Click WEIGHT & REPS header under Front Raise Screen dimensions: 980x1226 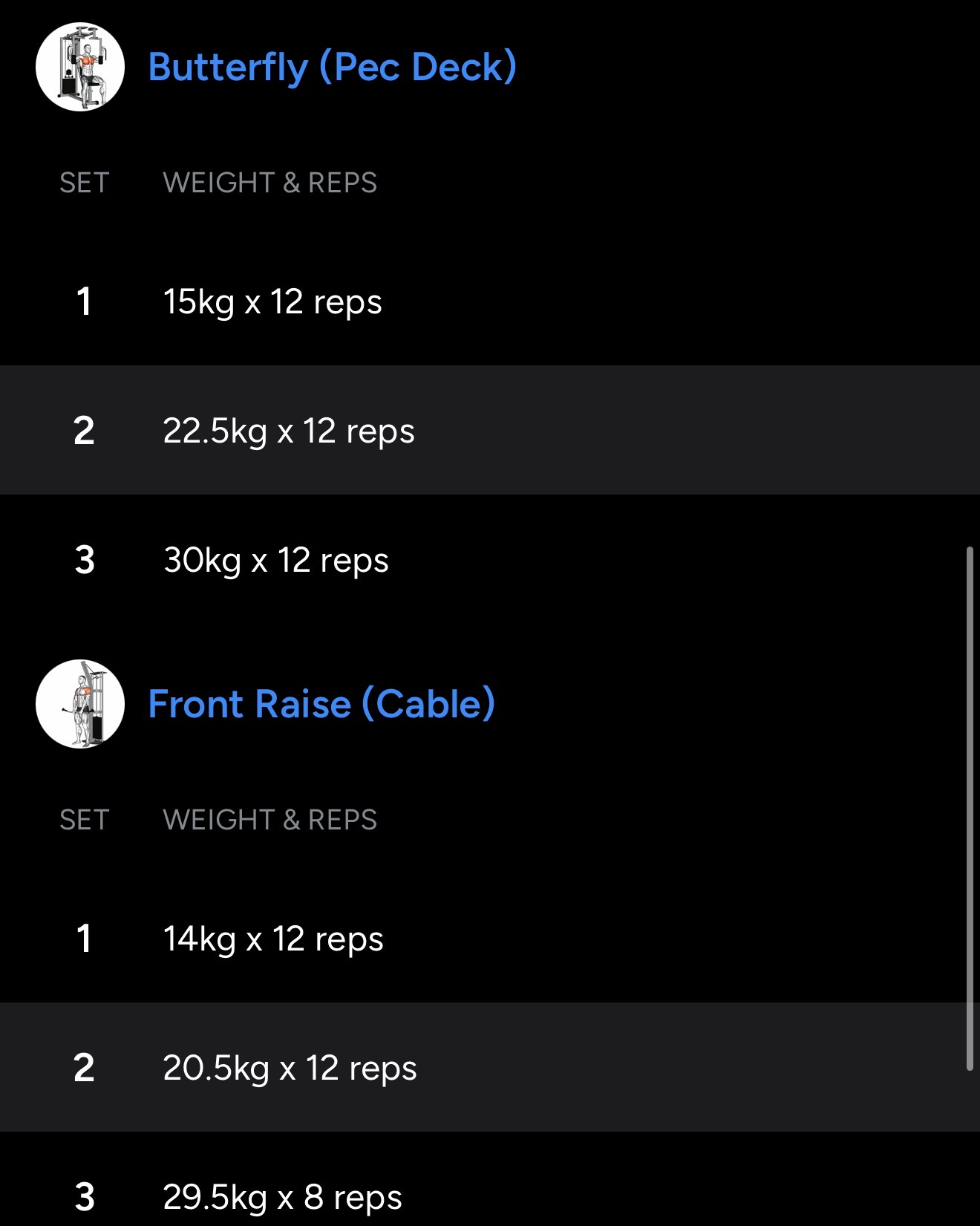[x=270, y=820]
